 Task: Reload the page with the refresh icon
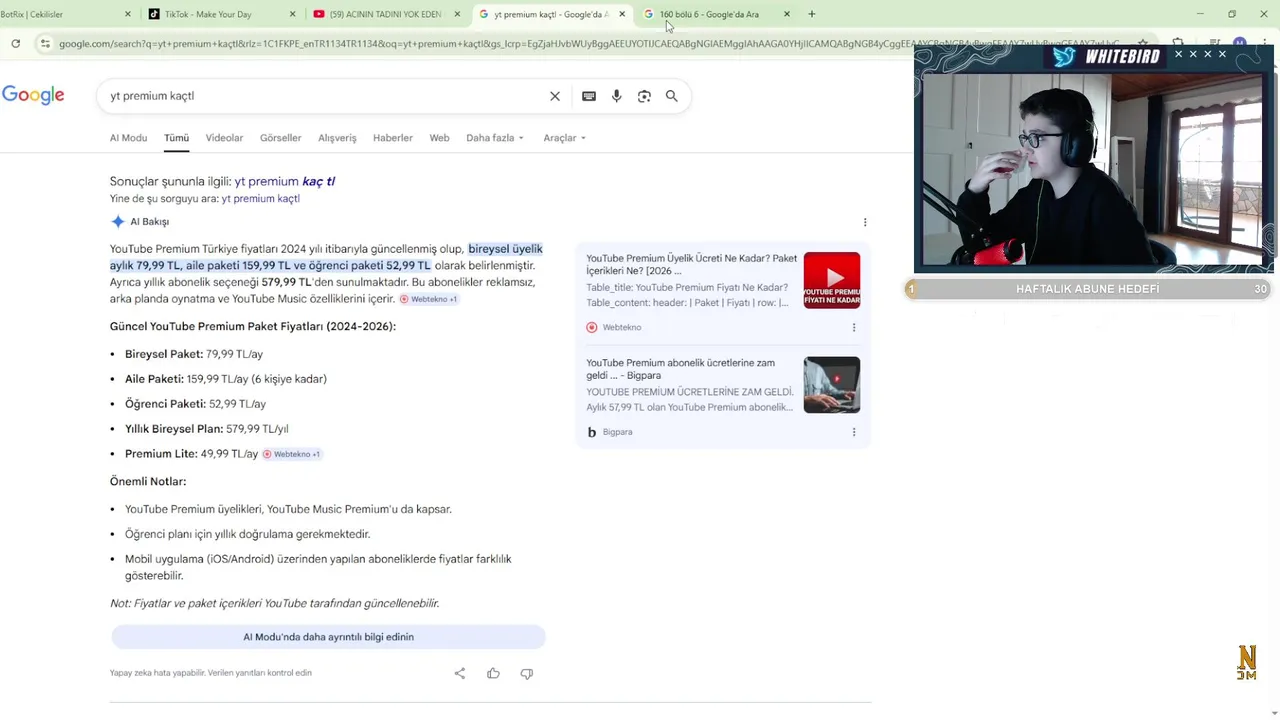click(x=16, y=43)
